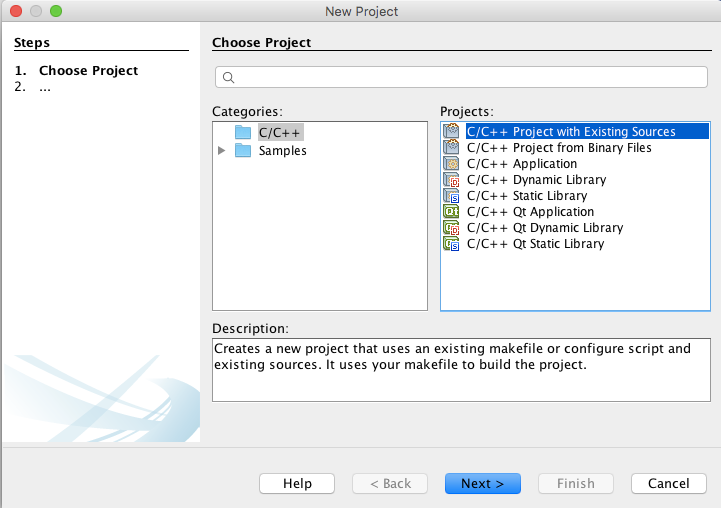Expand the Samples category tree node
The image size is (721, 508).
[222, 150]
